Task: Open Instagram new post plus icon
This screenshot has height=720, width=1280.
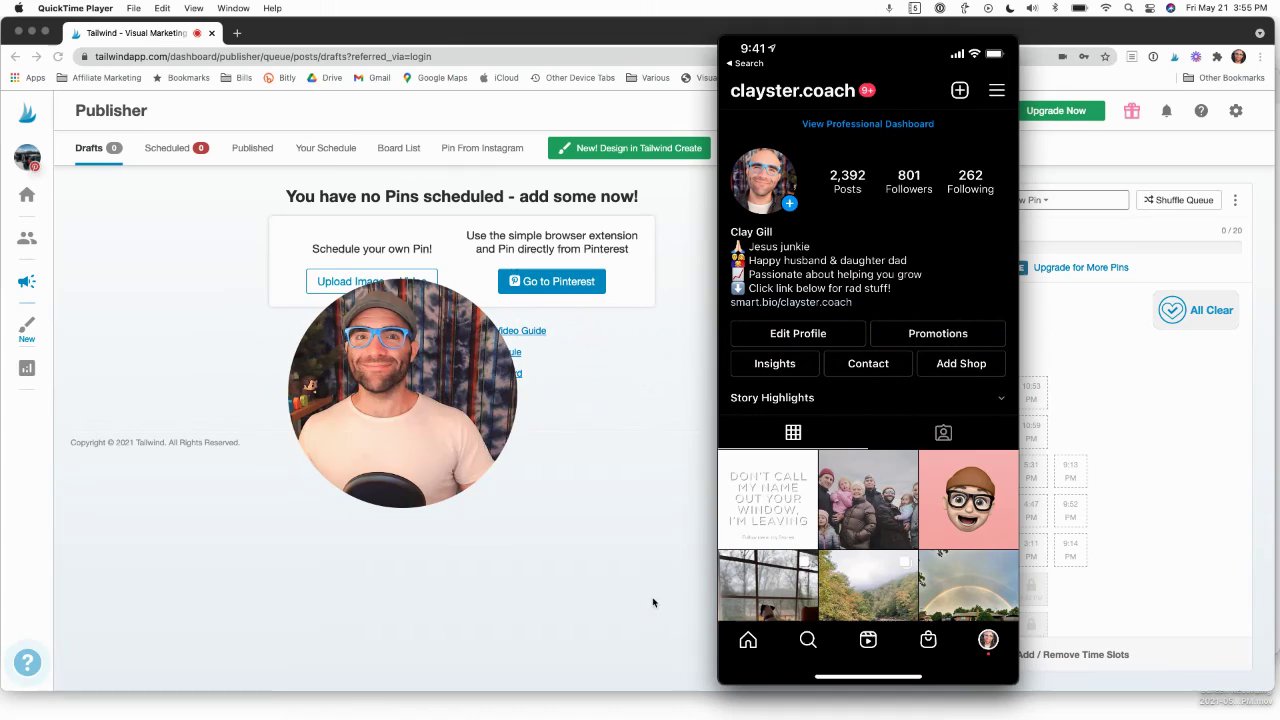Action: pyautogui.click(x=959, y=91)
